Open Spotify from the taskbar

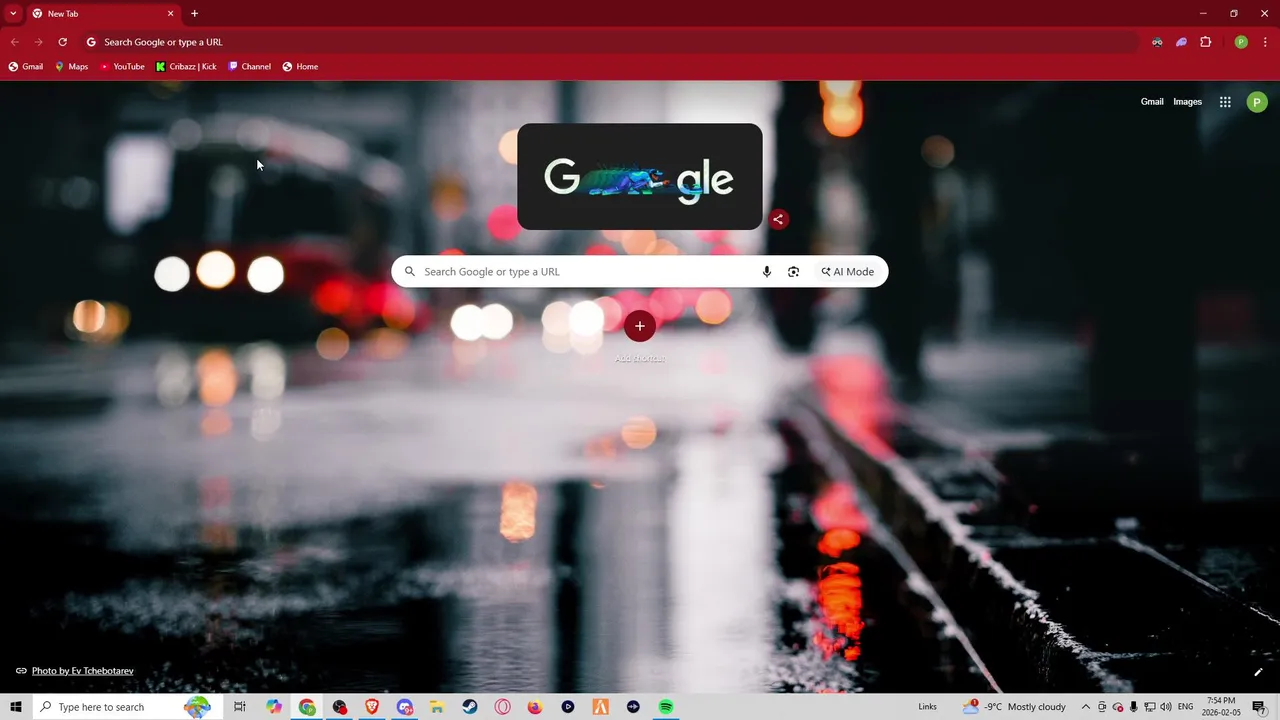[666, 707]
